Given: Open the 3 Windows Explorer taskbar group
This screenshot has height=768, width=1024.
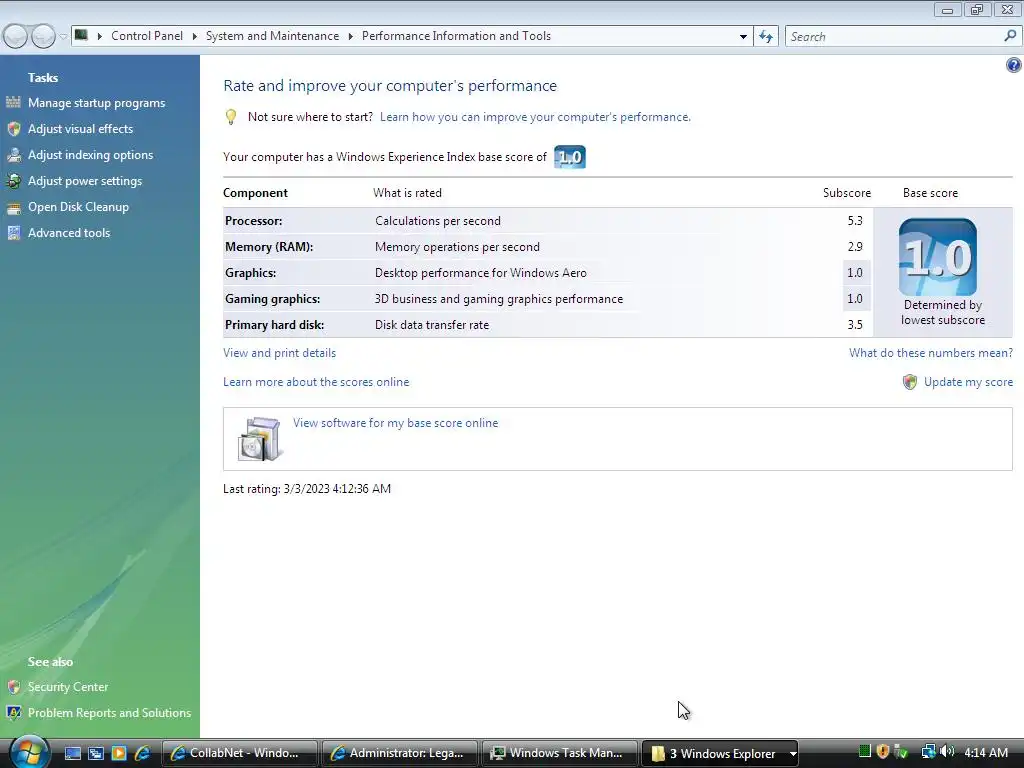Looking at the screenshot, I should point(720,753).
